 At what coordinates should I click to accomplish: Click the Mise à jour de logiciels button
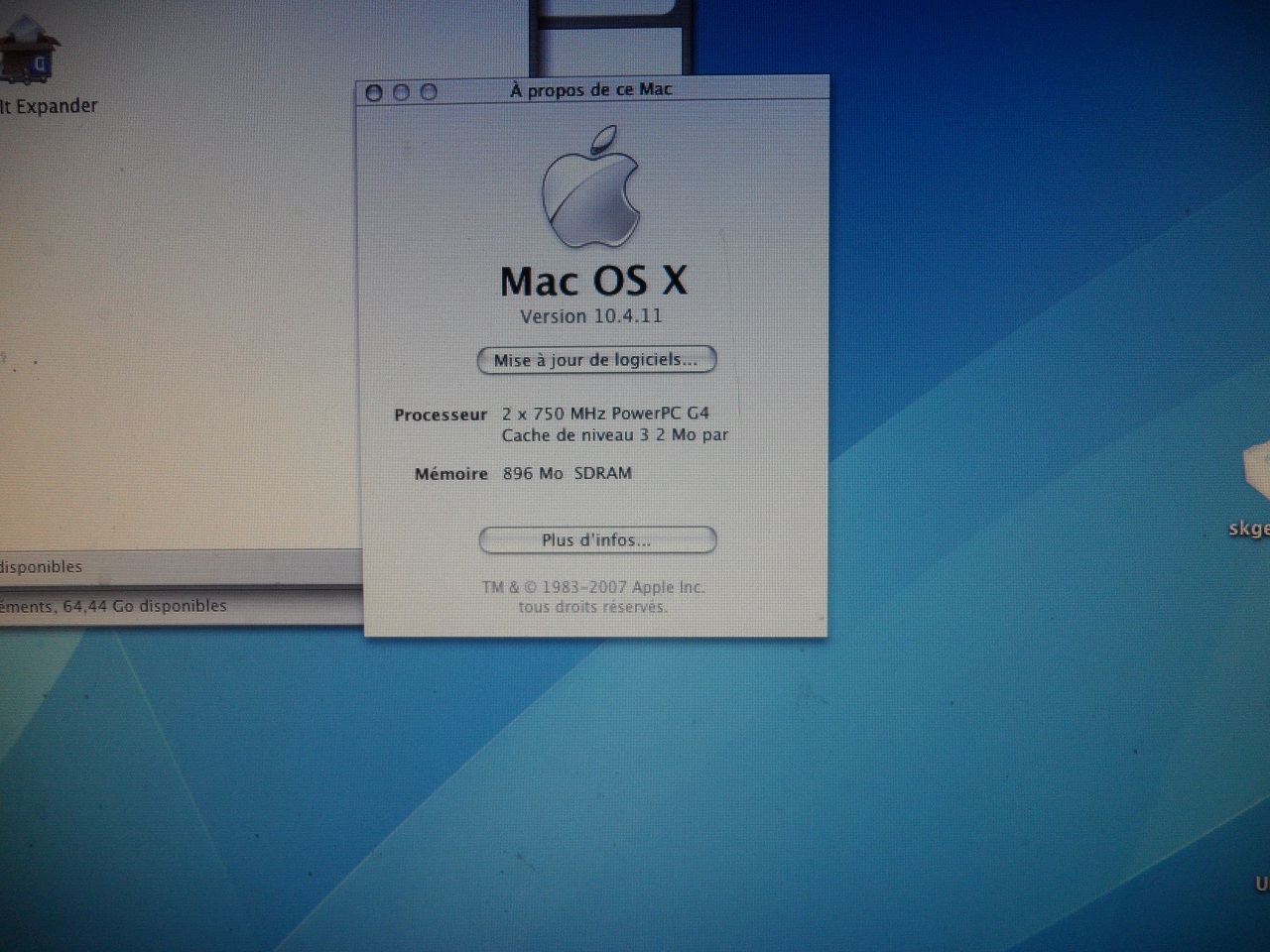tap(596, 360)
